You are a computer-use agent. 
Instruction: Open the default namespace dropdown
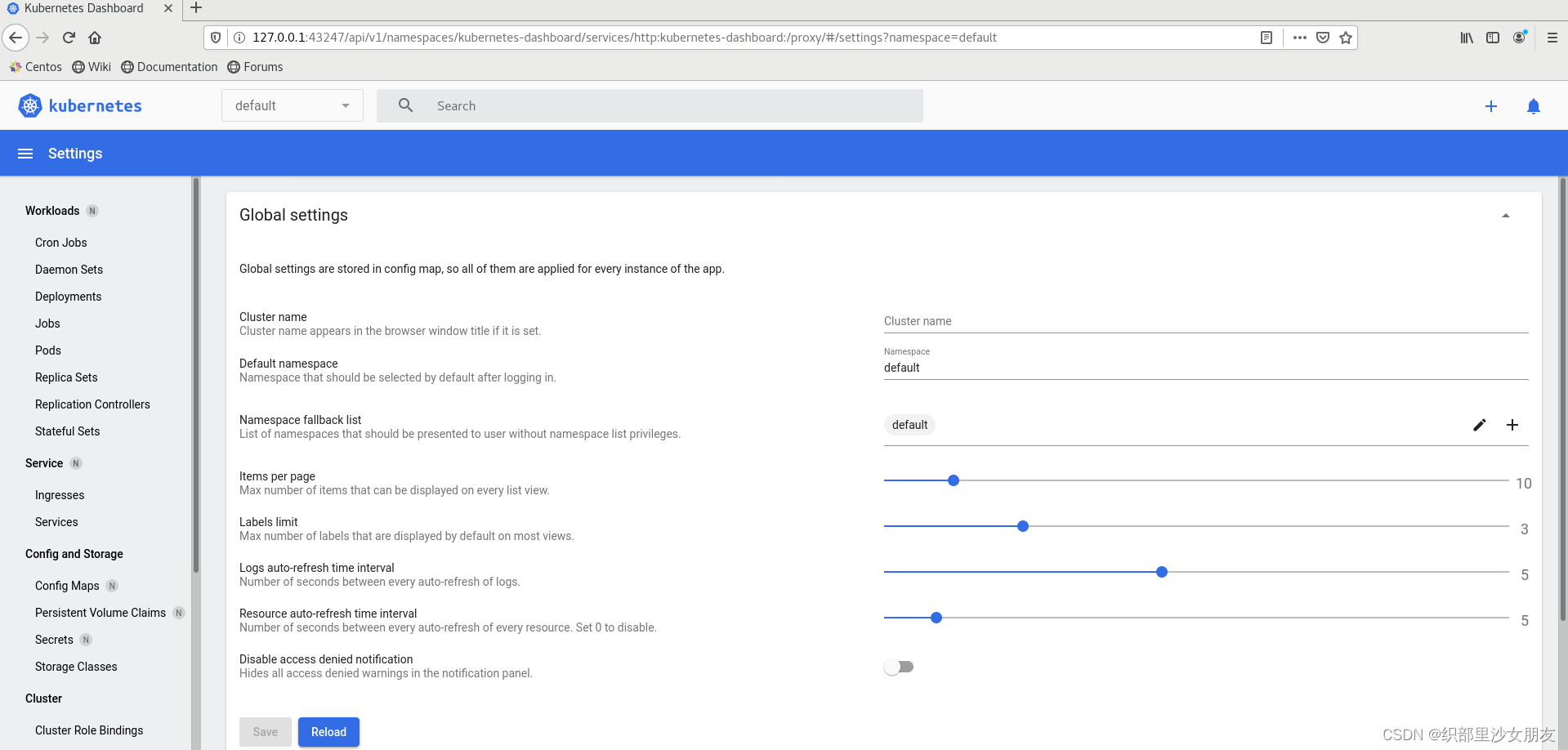293,105
